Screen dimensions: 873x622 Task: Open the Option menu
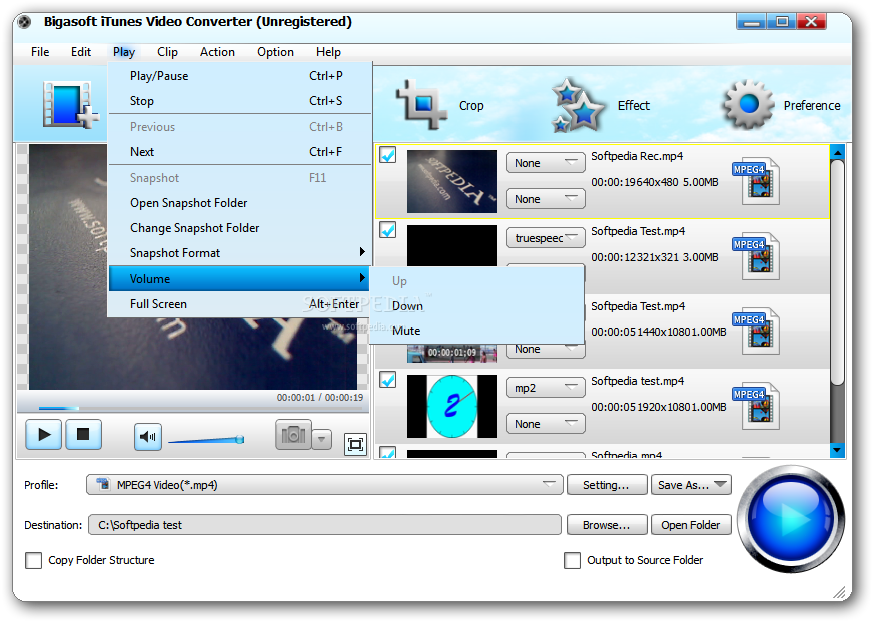point(275,52)
